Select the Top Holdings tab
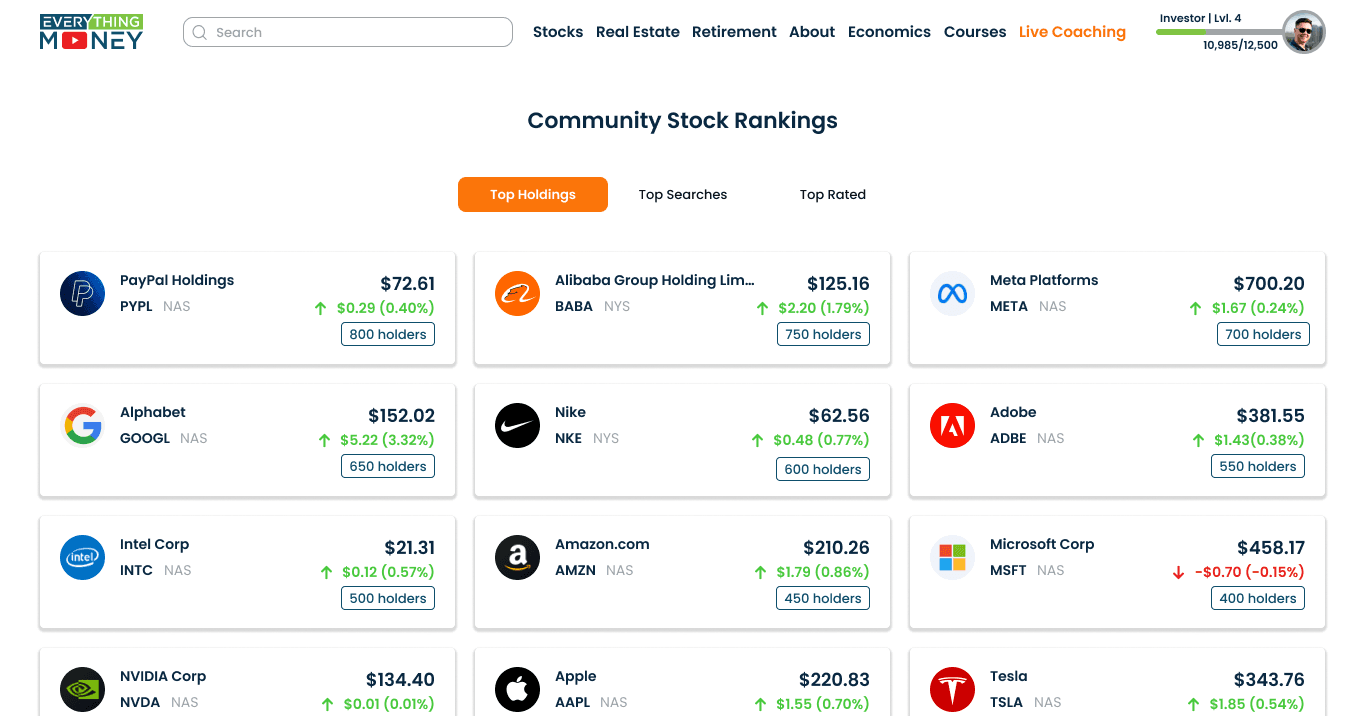The width and height of the screenshot is (1366, 716). point(532,194)
